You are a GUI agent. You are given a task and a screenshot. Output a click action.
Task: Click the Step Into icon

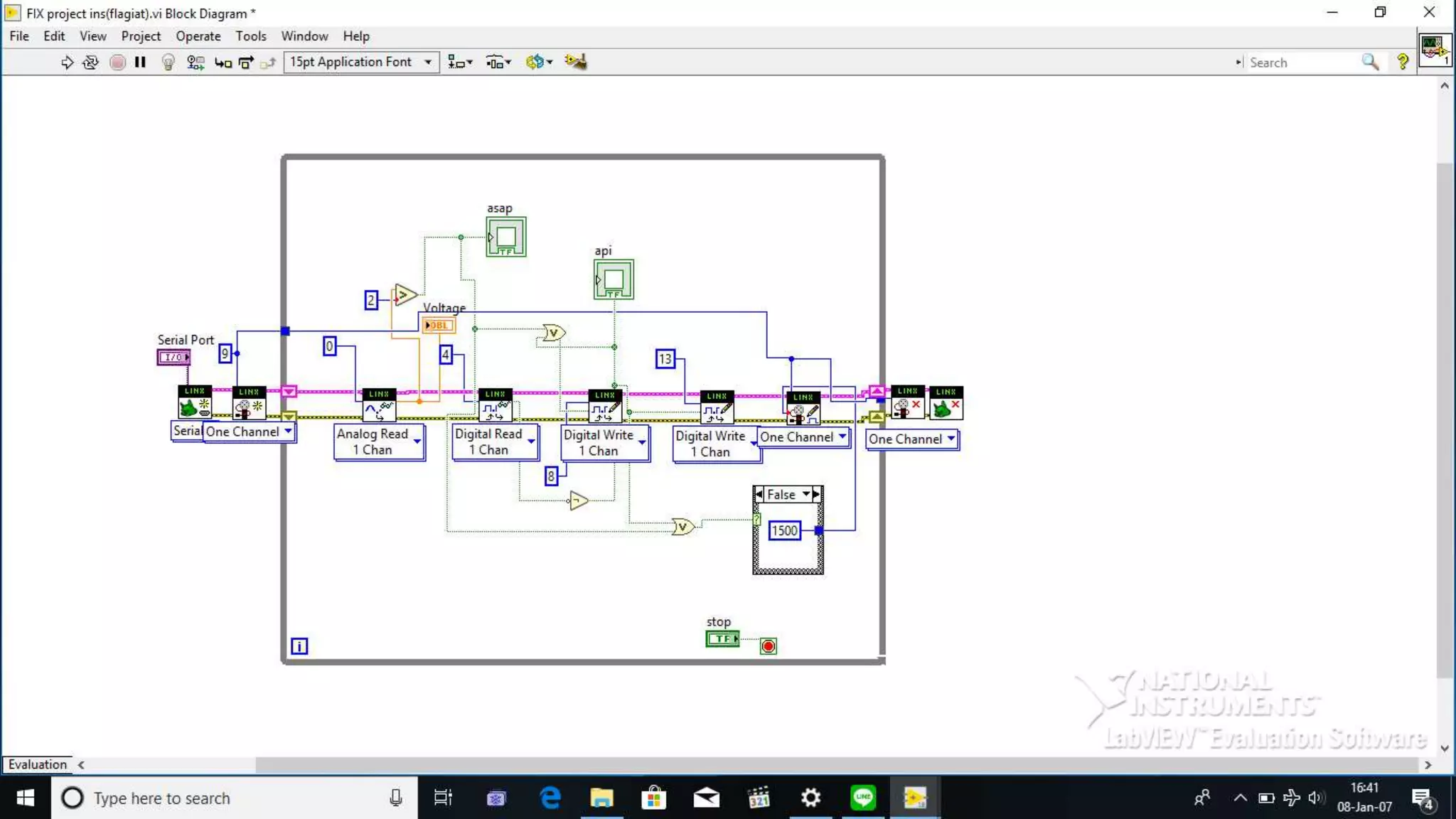[x=223, y=63]
